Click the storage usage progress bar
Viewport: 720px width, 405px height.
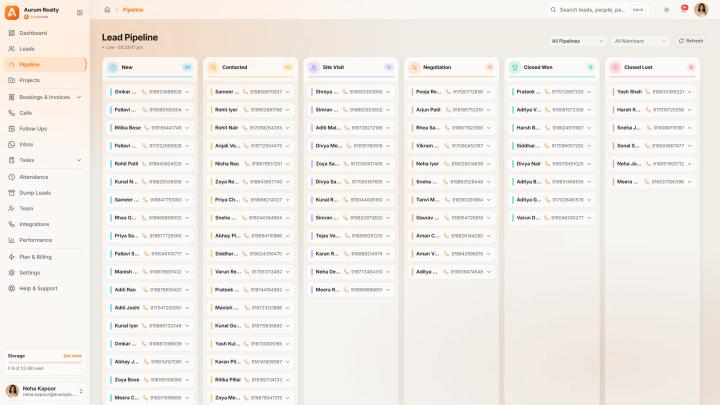(45, 362)
